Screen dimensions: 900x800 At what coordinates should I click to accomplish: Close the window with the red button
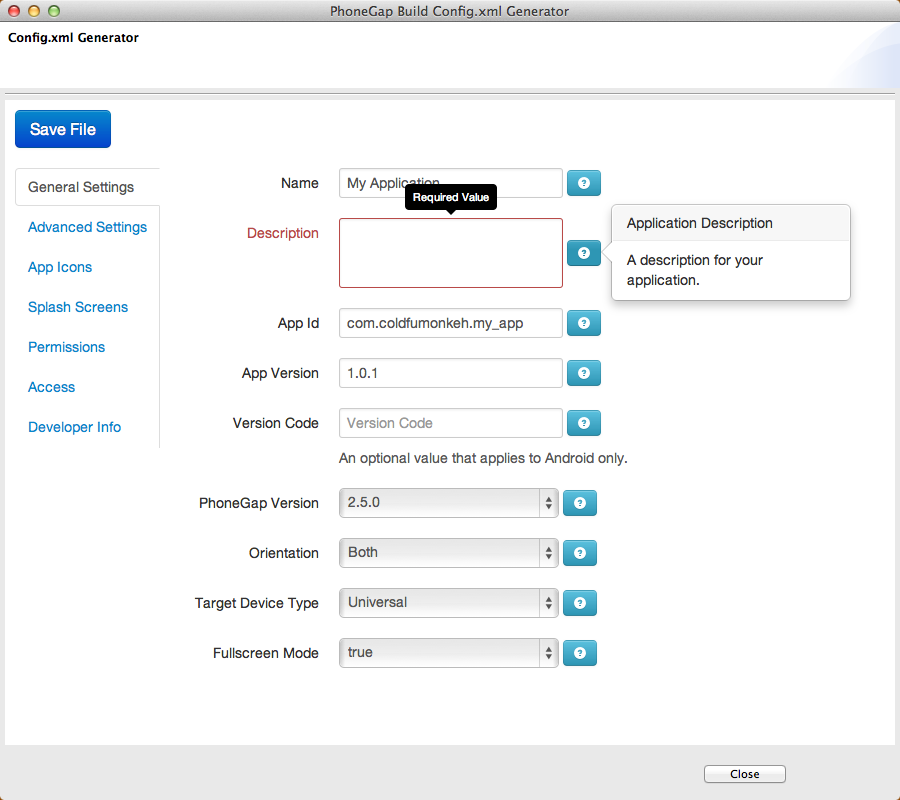pos(14,11)
